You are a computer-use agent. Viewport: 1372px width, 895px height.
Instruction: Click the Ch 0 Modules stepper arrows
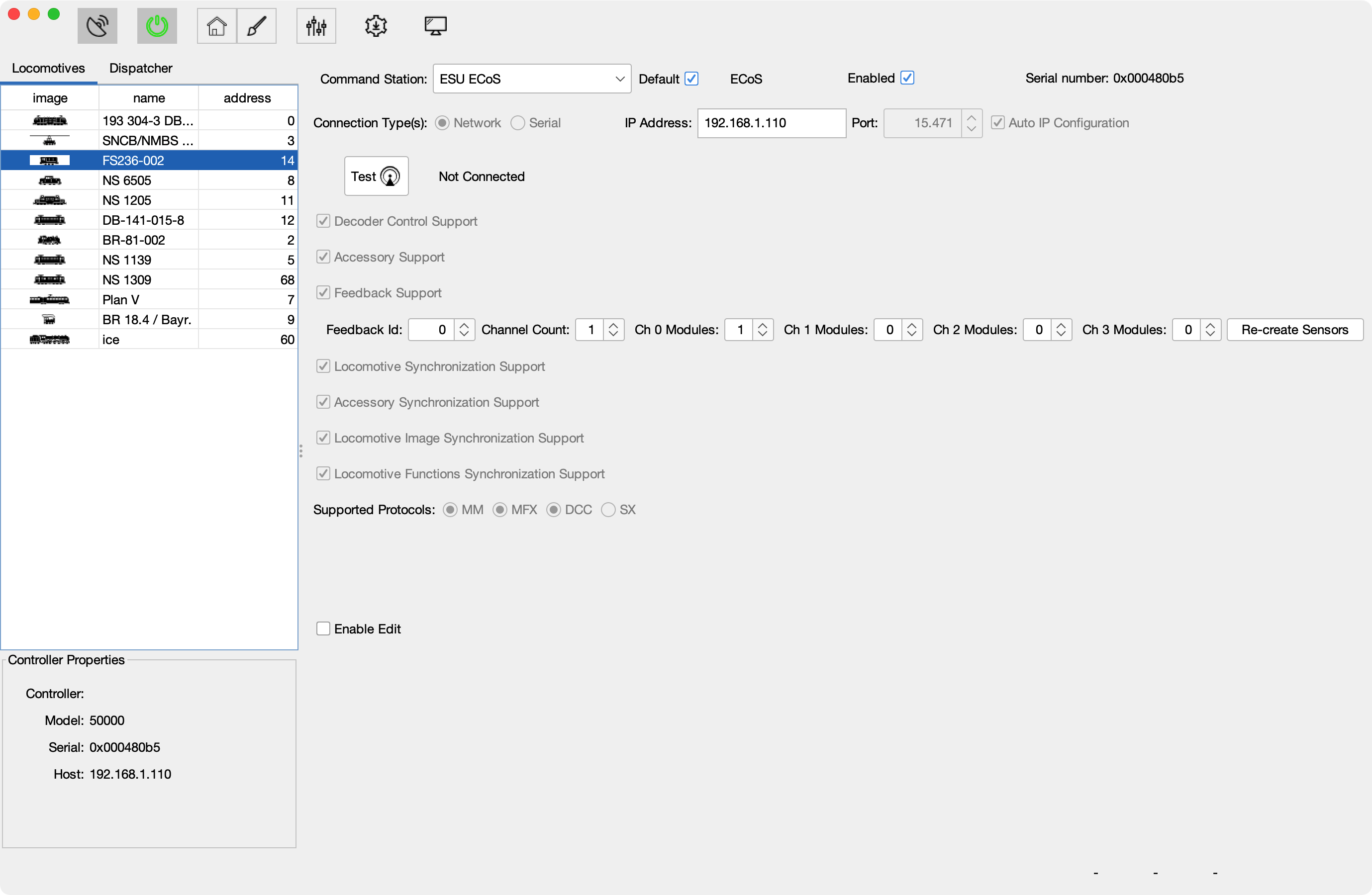763,330
